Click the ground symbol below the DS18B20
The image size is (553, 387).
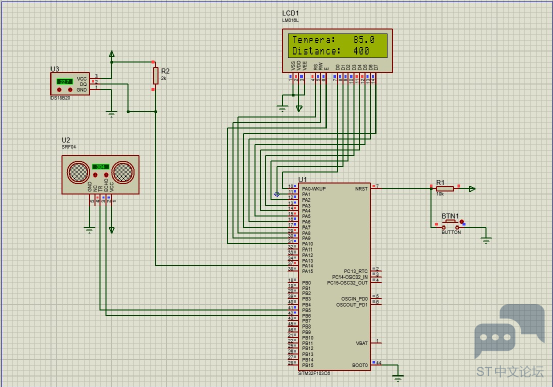point(111,114)
